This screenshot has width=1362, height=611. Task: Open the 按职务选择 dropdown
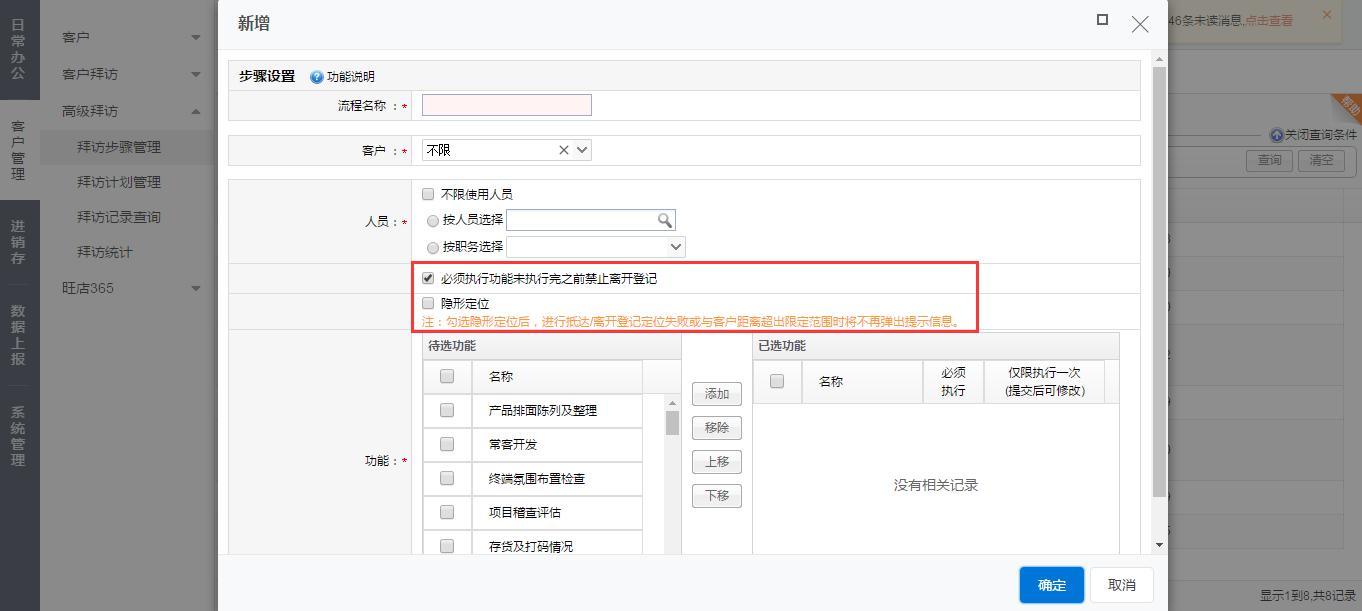point(676,246)
